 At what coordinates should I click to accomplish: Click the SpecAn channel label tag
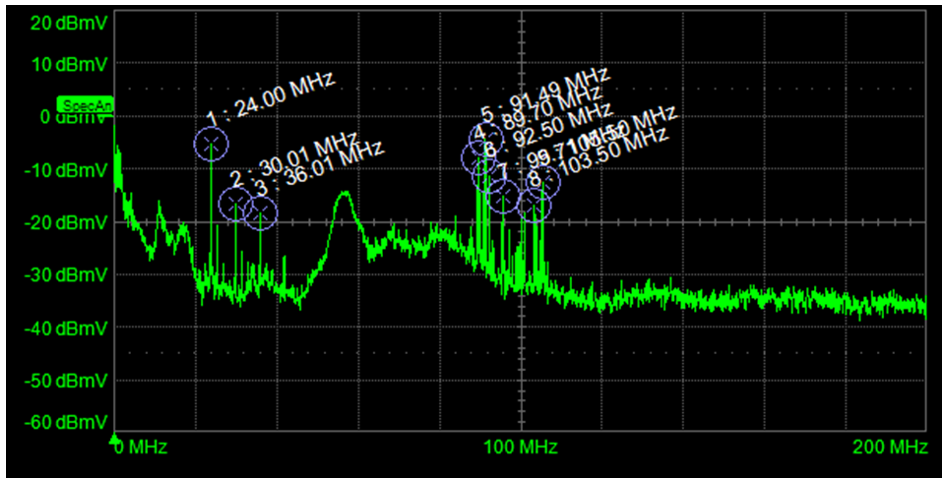point(84,104)
